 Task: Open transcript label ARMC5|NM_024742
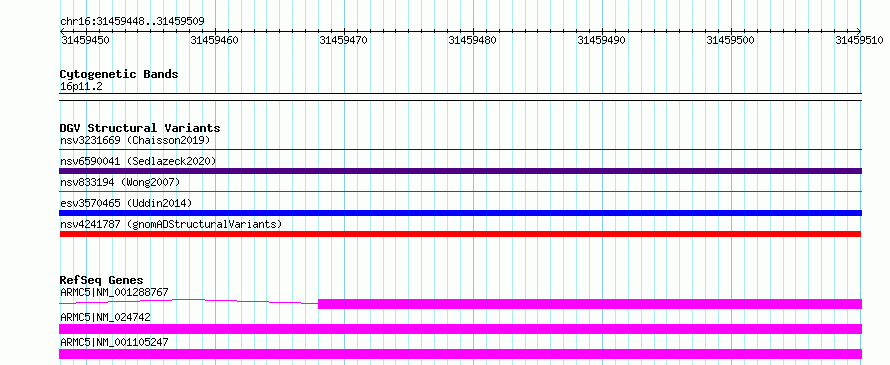[x=105, y=317]
